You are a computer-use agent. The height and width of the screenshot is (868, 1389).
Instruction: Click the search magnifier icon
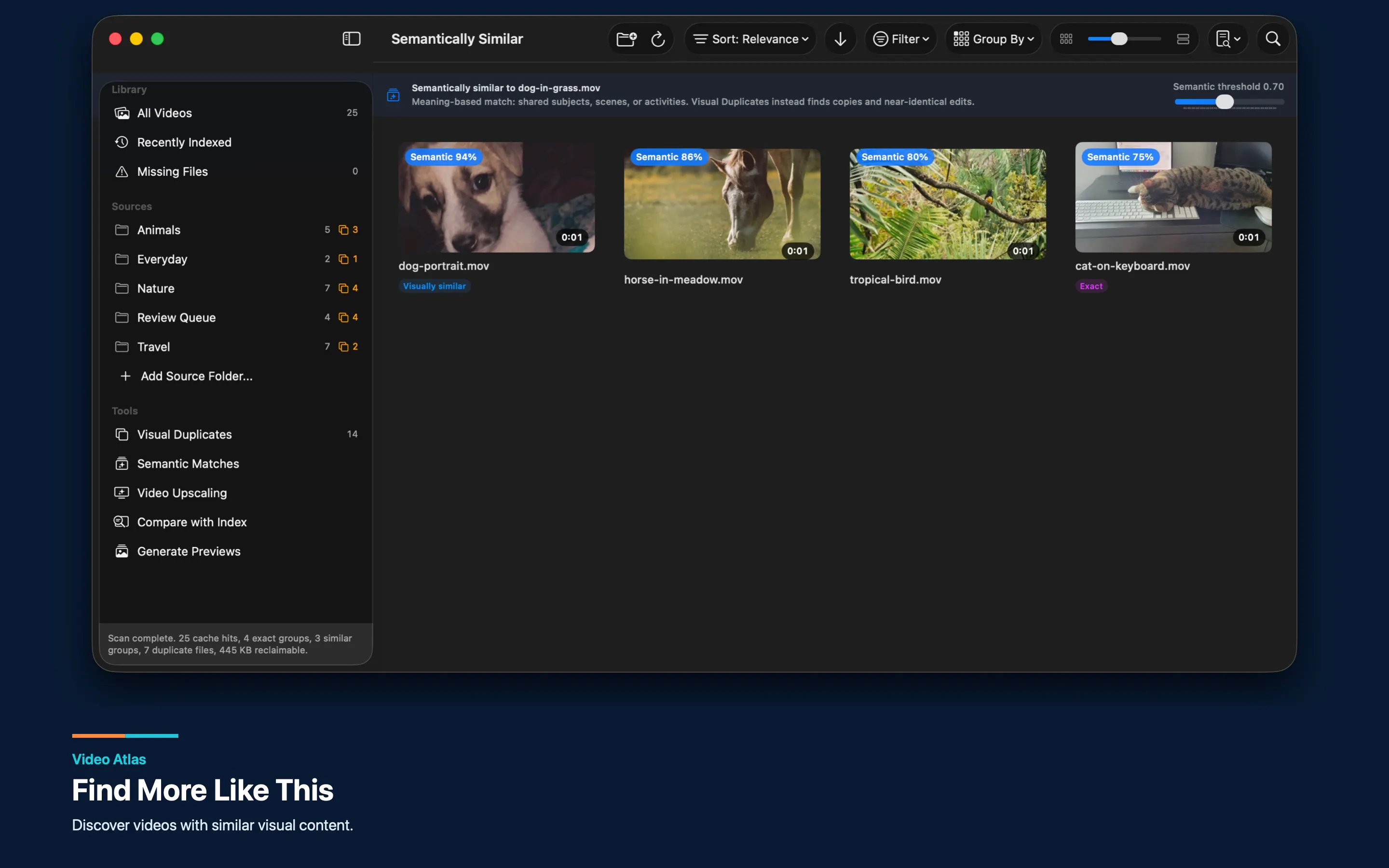click(x=1272, y=39)
